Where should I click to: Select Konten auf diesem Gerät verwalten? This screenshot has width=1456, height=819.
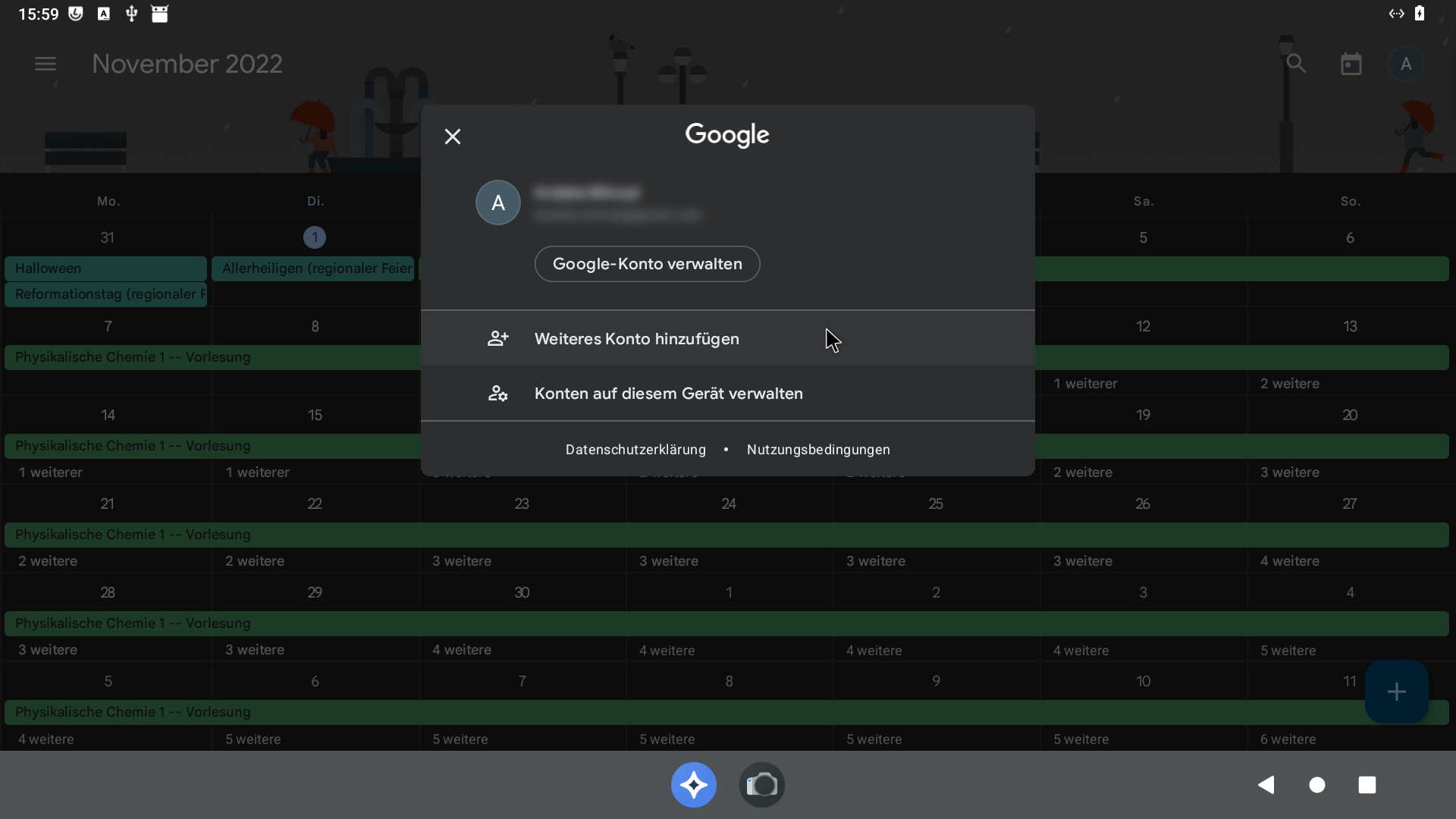tap(728, 394)
